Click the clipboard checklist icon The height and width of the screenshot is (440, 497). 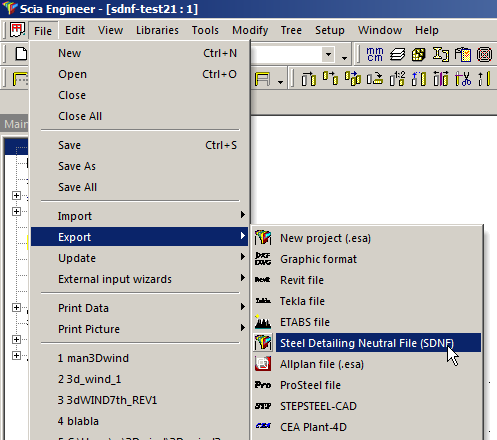coord(463,54)
